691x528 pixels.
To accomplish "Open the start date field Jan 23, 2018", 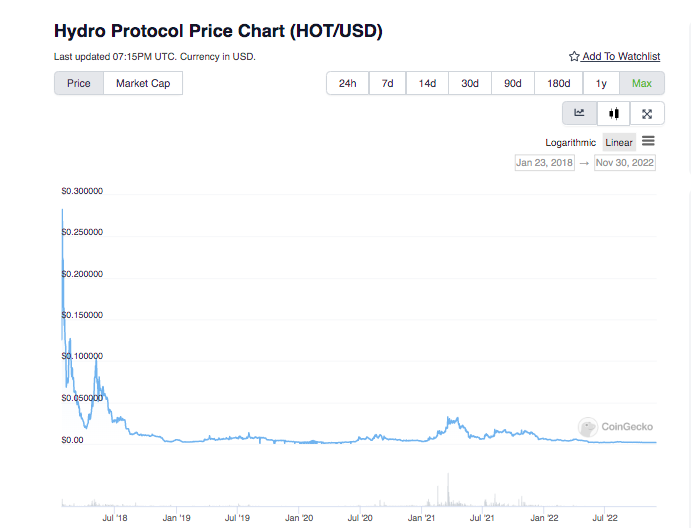I will coord(545,163).
